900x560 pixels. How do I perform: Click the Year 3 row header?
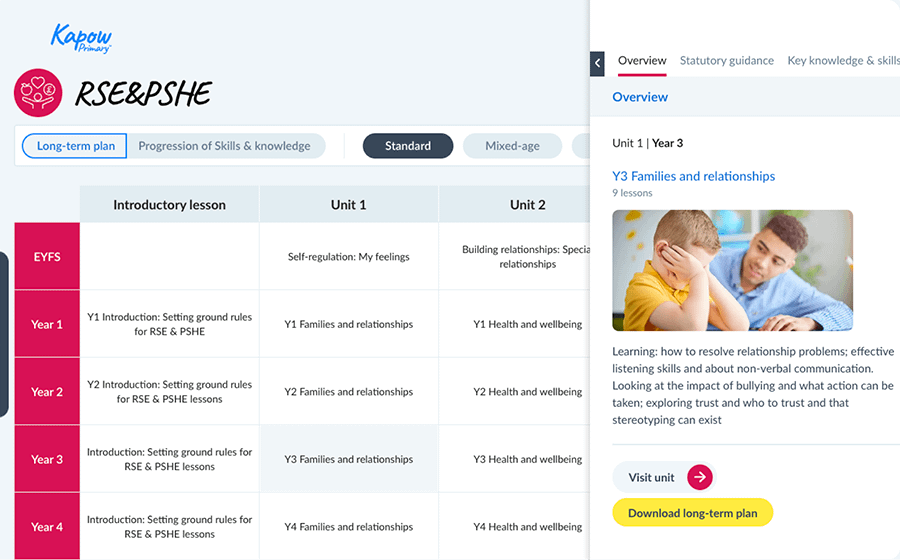[x=47, y=460]
